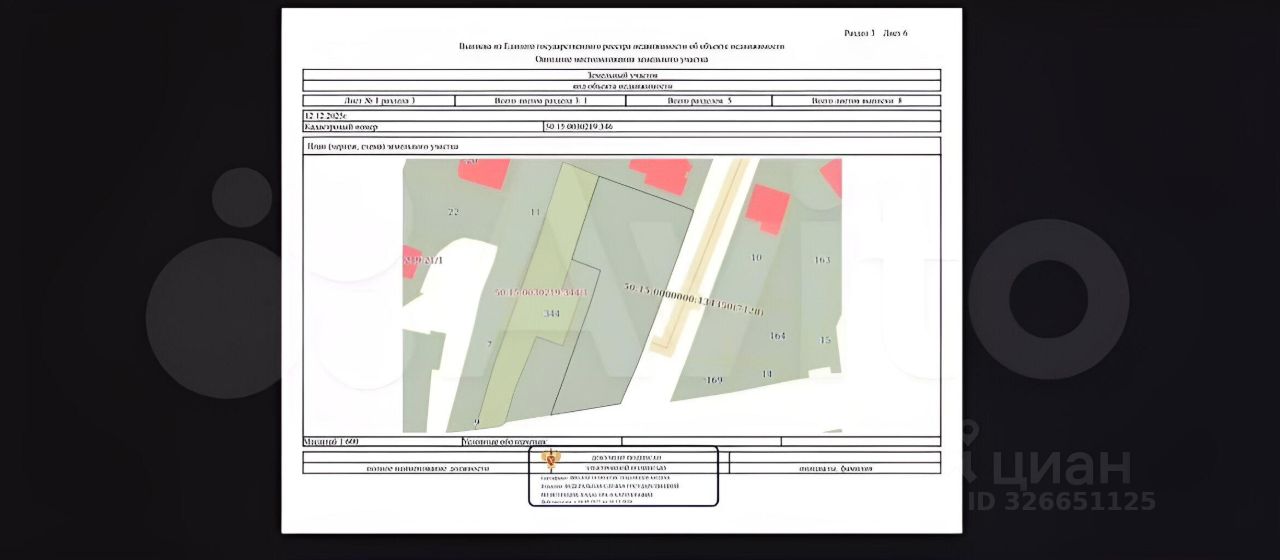
Task: Click the 'Лист № 1 раздела 3' cell
Action: coord(379,101)
